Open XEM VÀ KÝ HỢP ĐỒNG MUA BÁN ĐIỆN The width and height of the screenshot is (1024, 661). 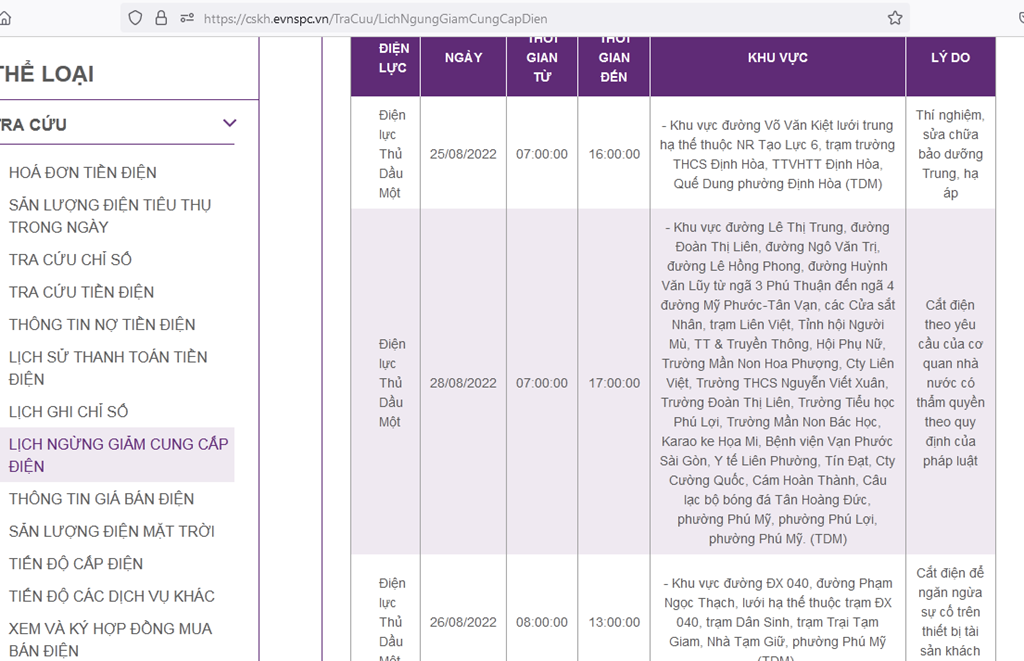click(x=110, y=639)
